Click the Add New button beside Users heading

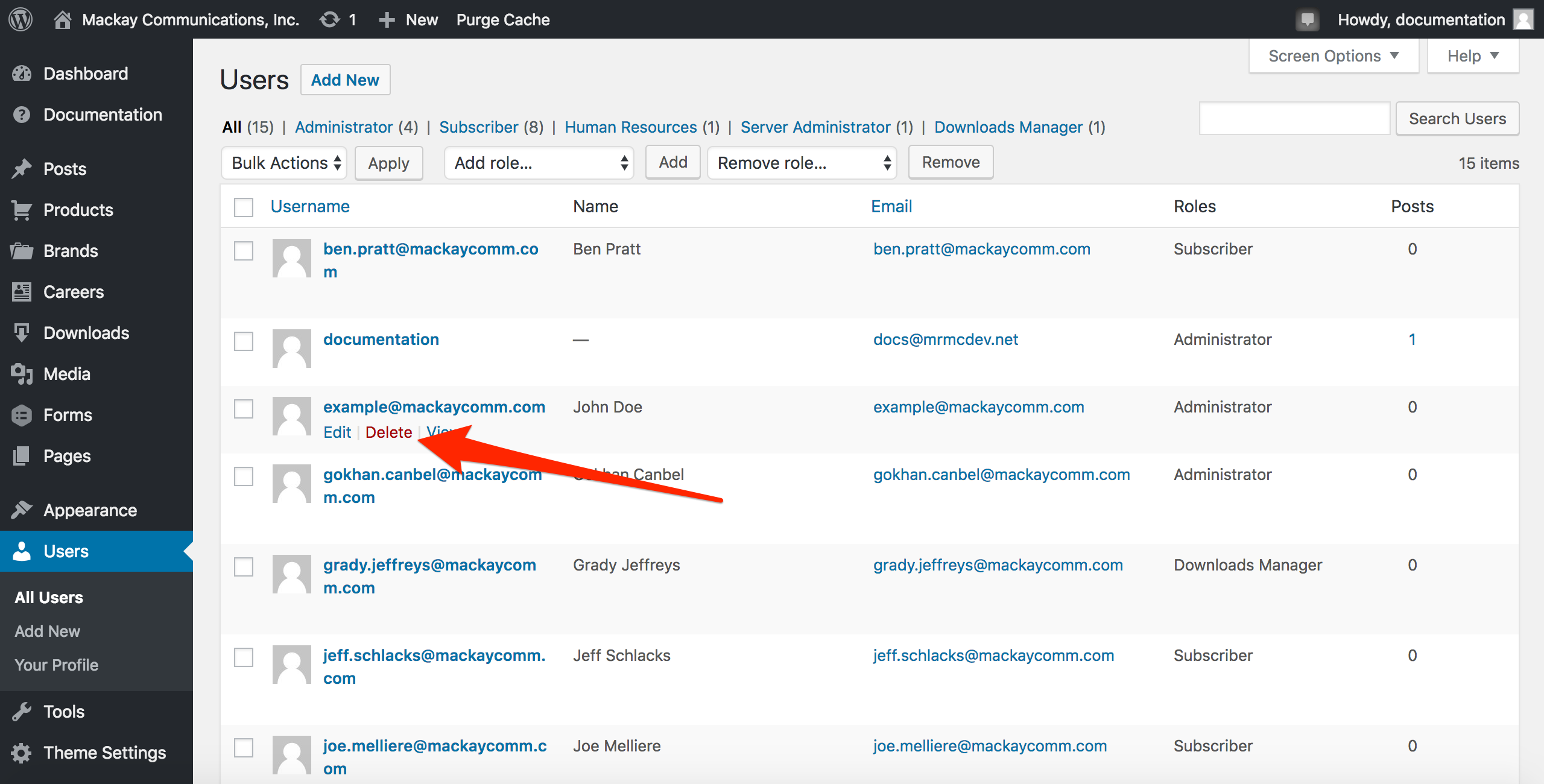pos(345,80)
